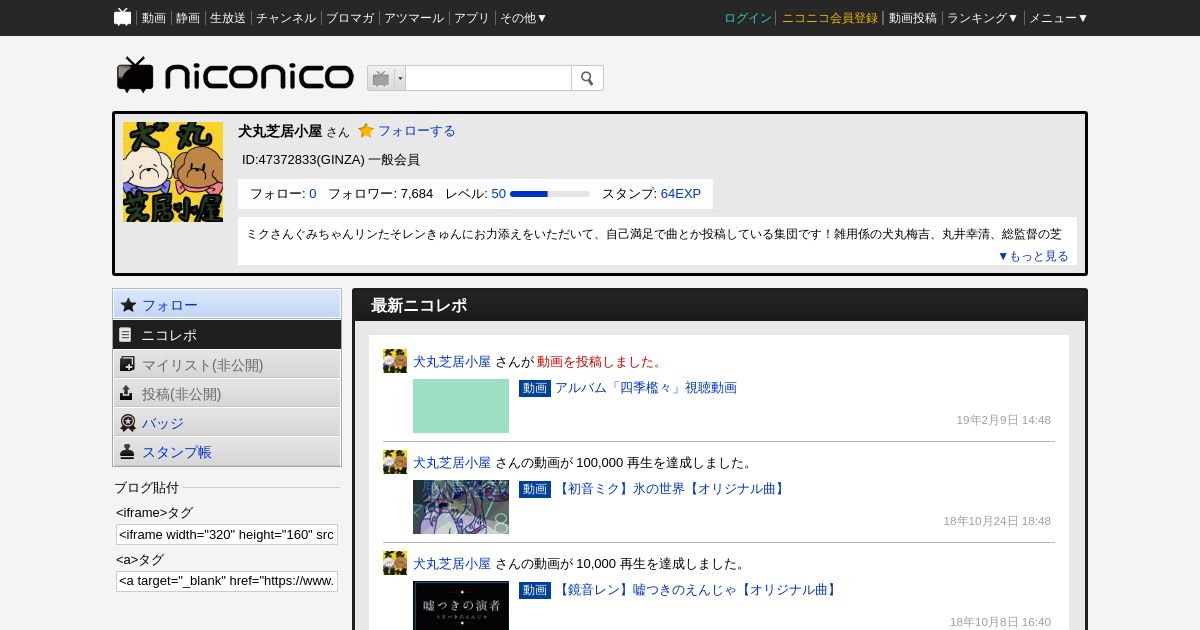Select バッジ in sidebar
Image resolution: width=1200 pixels, height=630 pixels.
(227, 422)
